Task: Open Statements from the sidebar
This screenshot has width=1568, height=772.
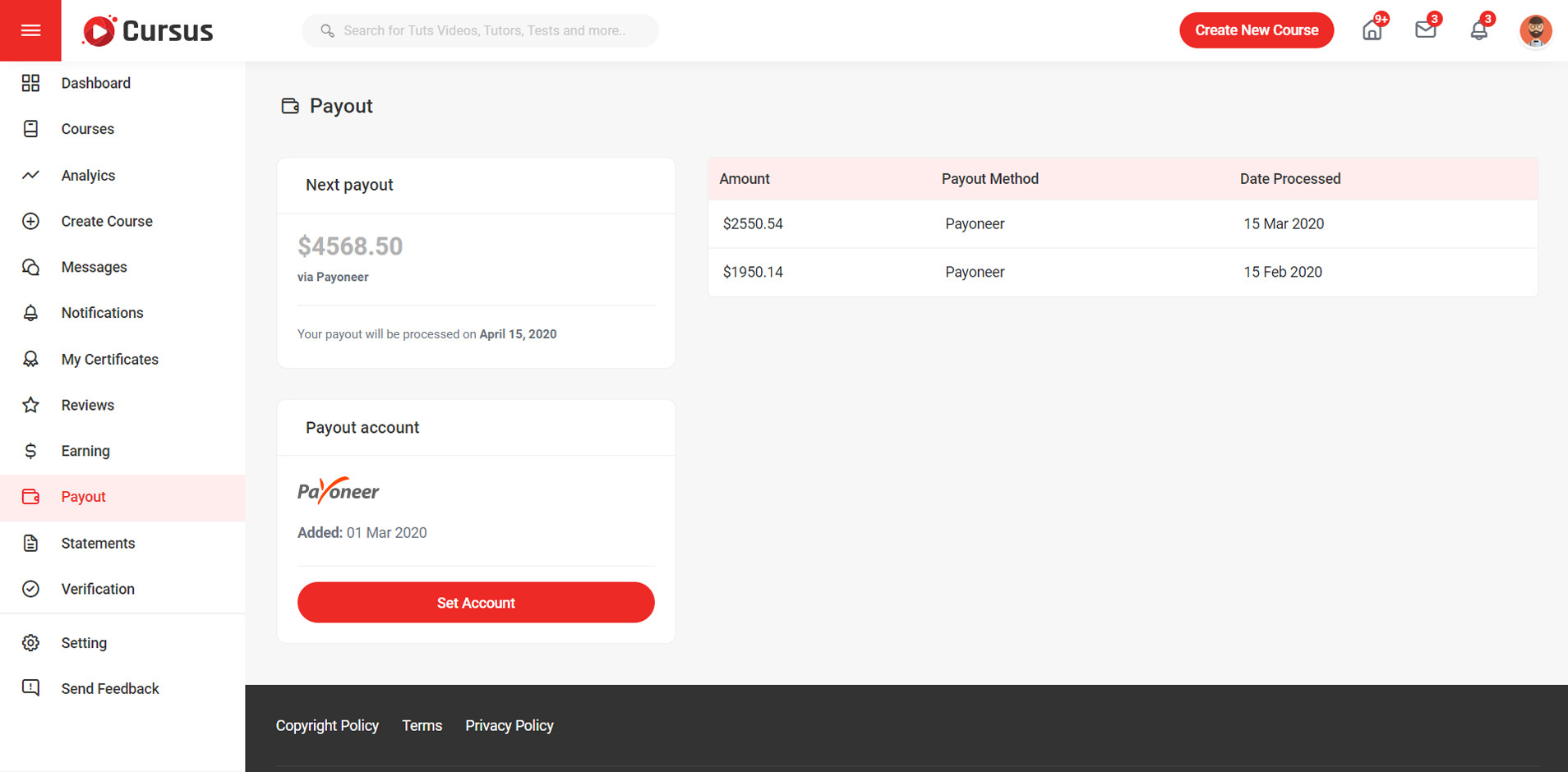Action: click(x=98, y=544)
